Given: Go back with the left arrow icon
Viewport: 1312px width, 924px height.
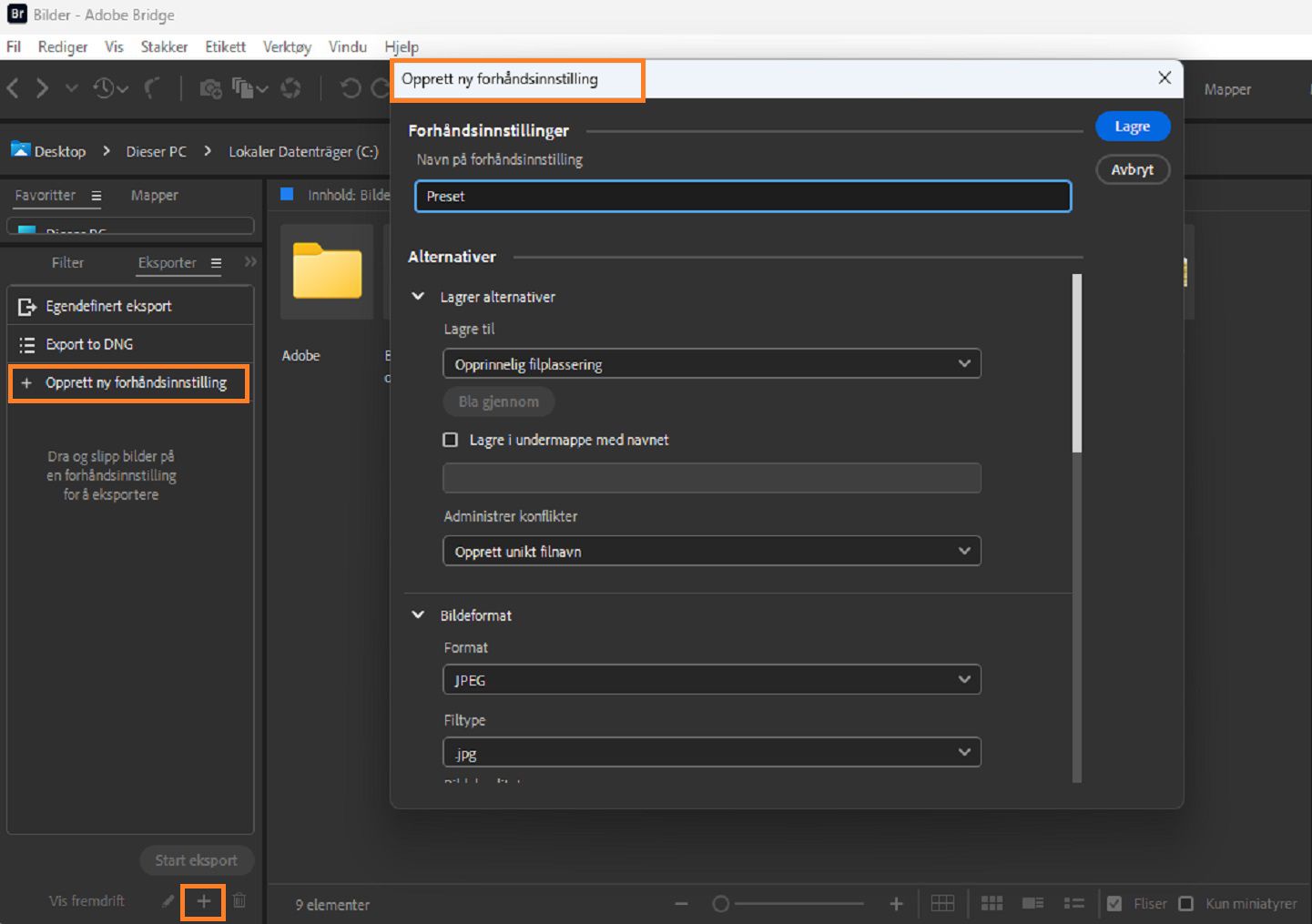Looking at the screenshot, I should point(13,88).
